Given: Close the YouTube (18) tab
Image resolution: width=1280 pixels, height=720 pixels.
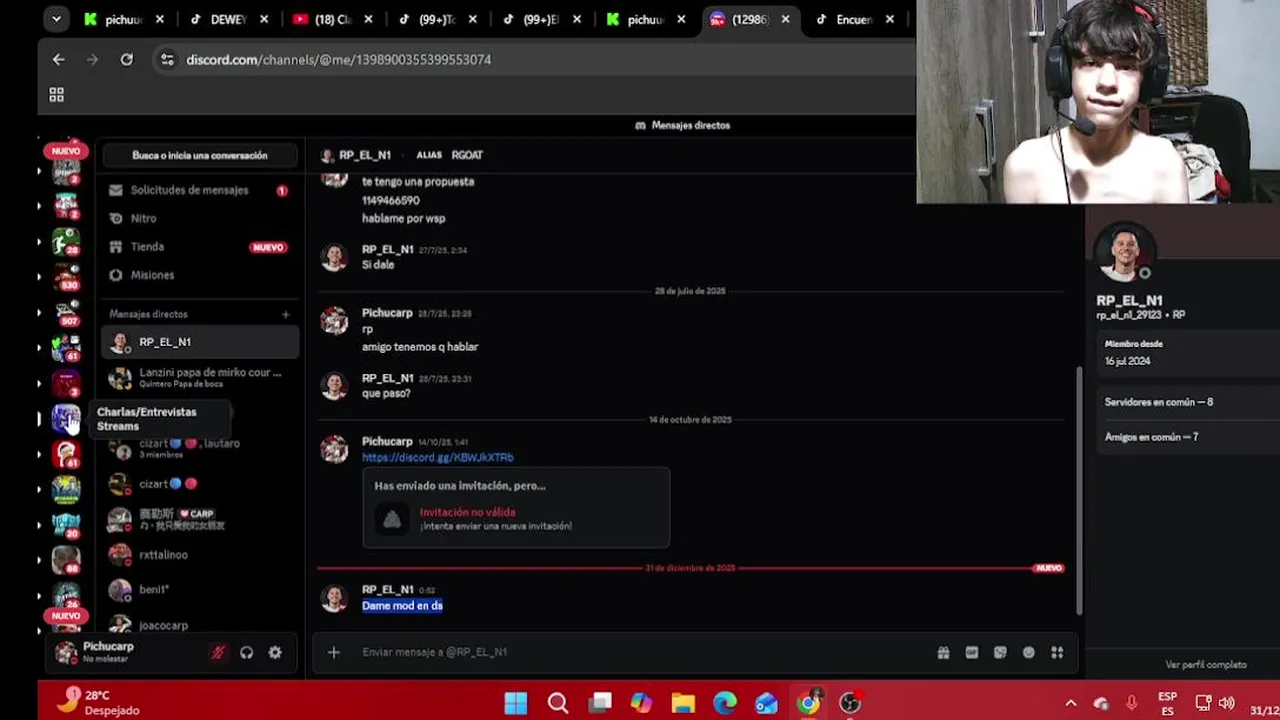Looking at the screenshot, I should tap(369, 19).
